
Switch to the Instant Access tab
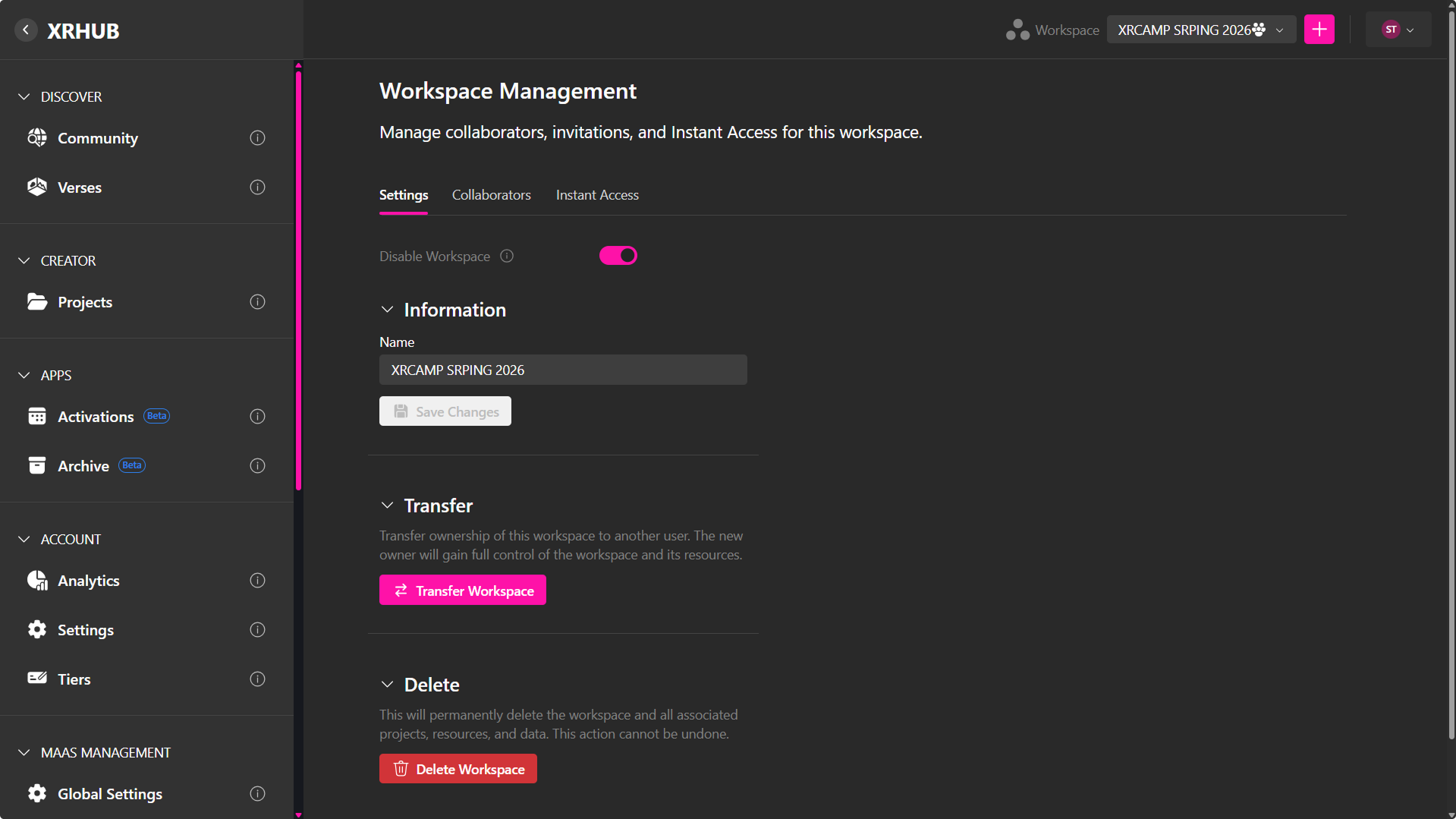[596, 195]
